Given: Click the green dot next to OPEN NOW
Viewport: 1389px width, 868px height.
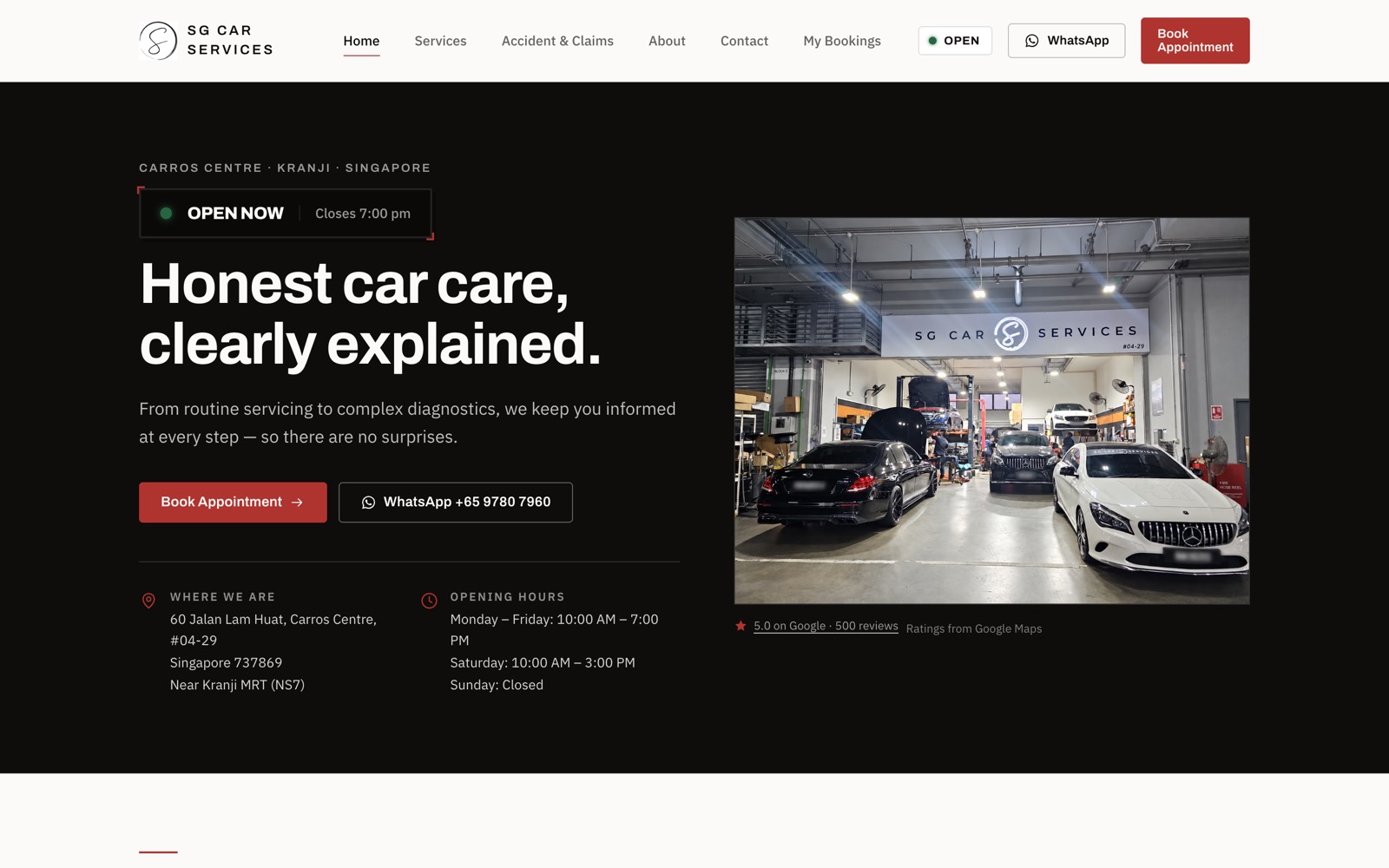Looking at the screenshot, I should pos(166,214).
